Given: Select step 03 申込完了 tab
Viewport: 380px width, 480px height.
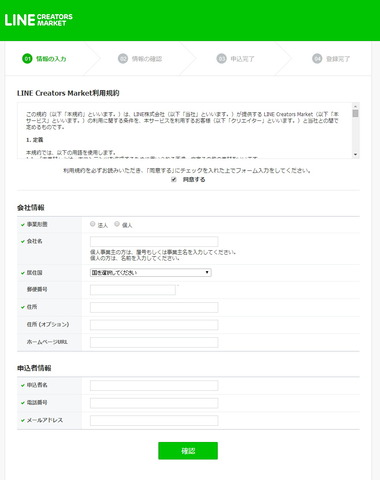Looking at the screenshot, I should pyautogui.click(x=235, y=59).
